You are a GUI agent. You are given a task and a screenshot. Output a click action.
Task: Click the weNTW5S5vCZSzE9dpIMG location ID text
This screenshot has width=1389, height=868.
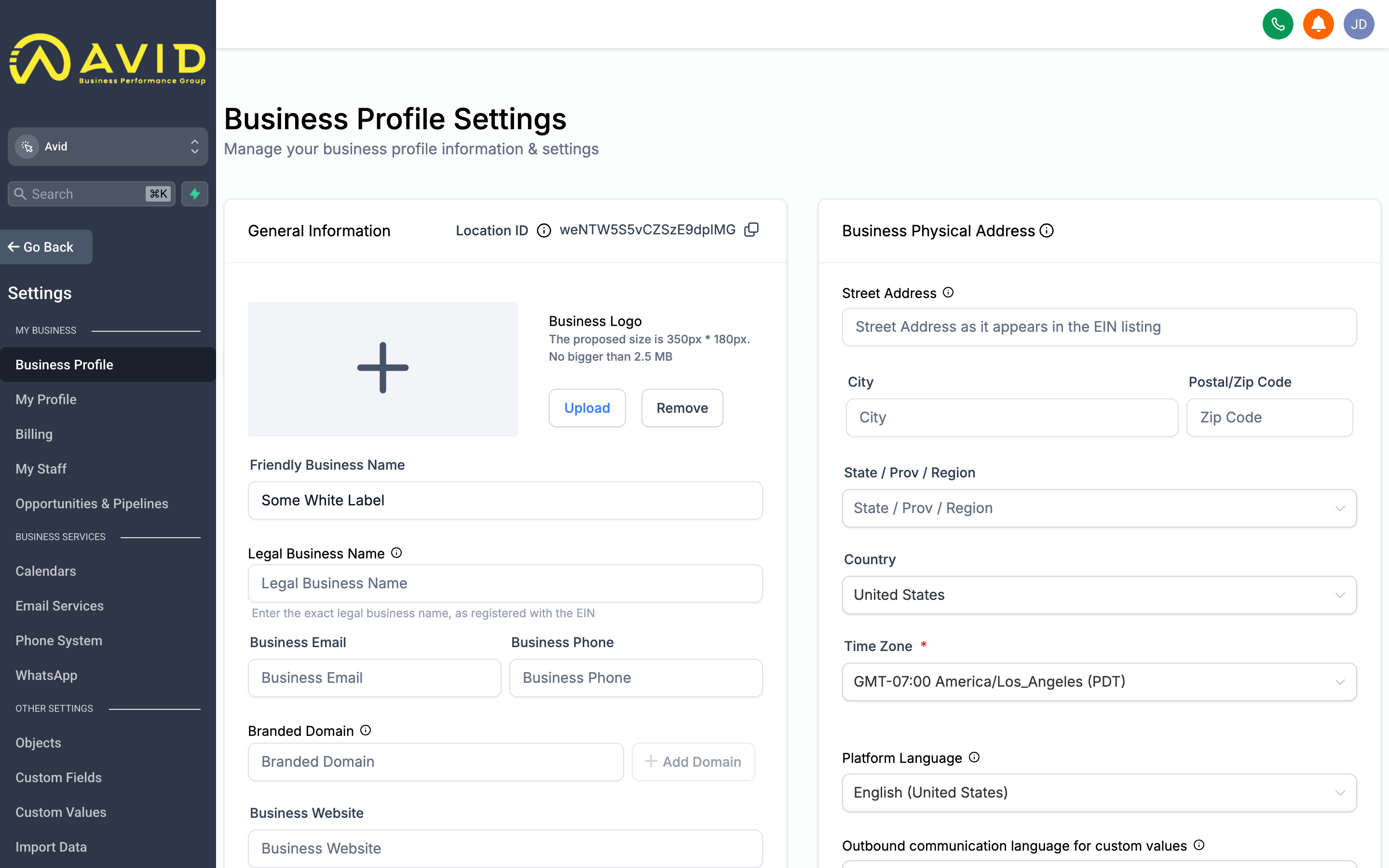click(647, 230)
